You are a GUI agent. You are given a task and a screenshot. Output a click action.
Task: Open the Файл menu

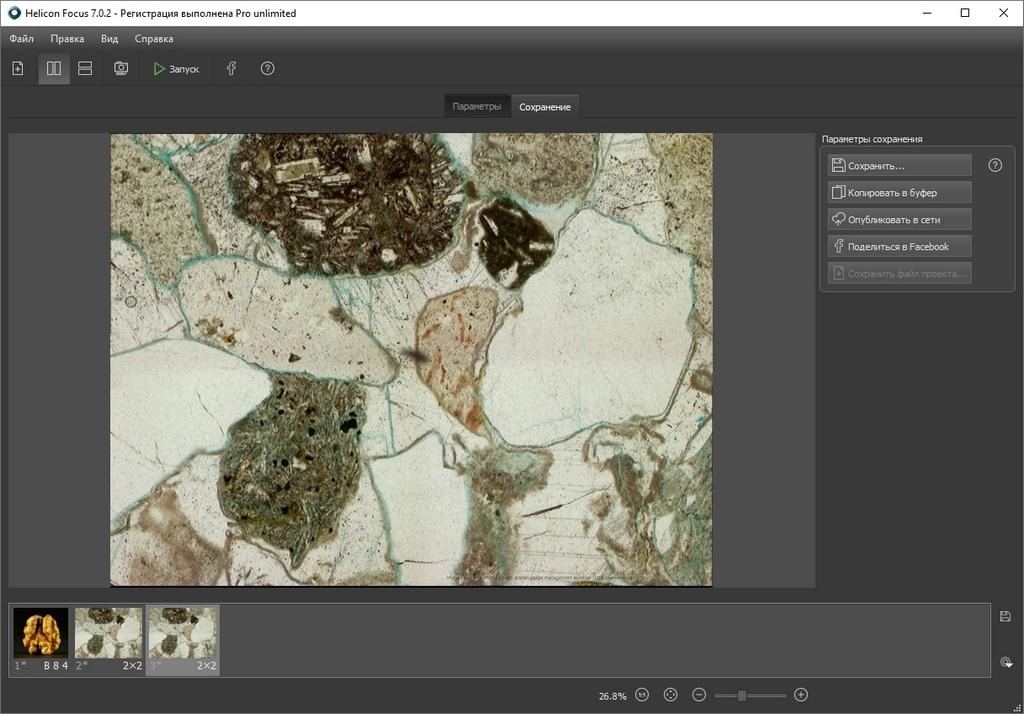22,39
